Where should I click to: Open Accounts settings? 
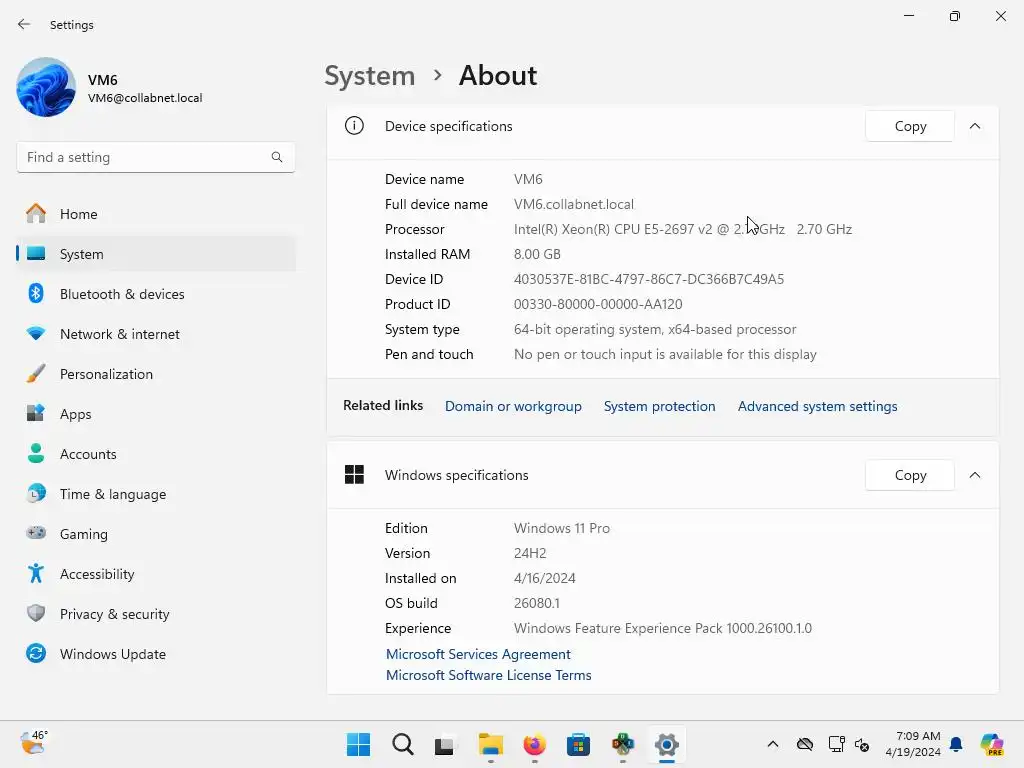155,454
